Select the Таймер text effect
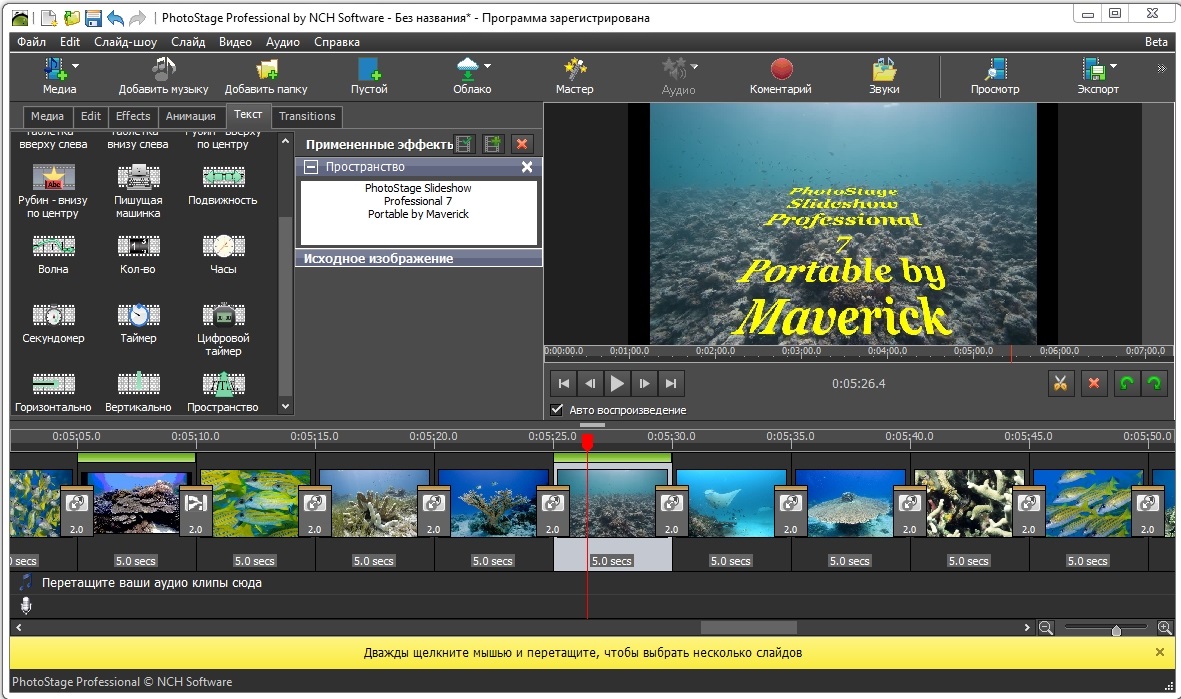 139,324
